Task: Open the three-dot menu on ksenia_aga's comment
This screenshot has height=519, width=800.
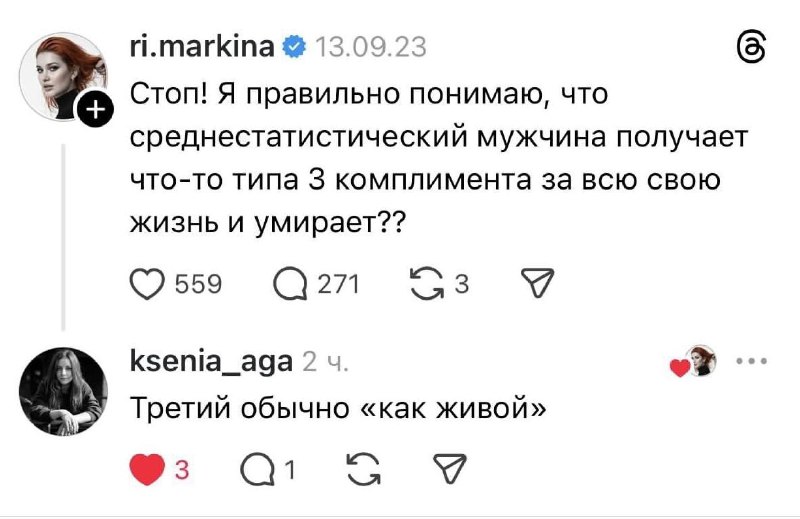Action: click(750, 362)
